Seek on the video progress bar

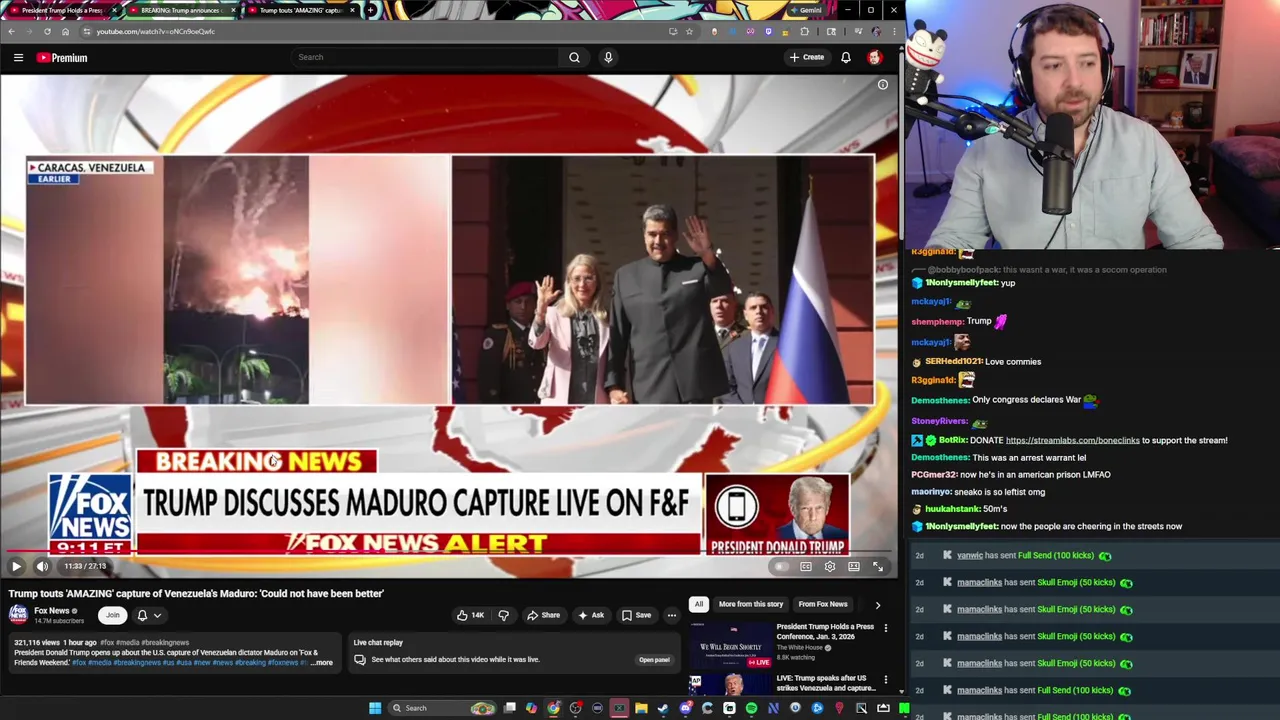point(449,551)
